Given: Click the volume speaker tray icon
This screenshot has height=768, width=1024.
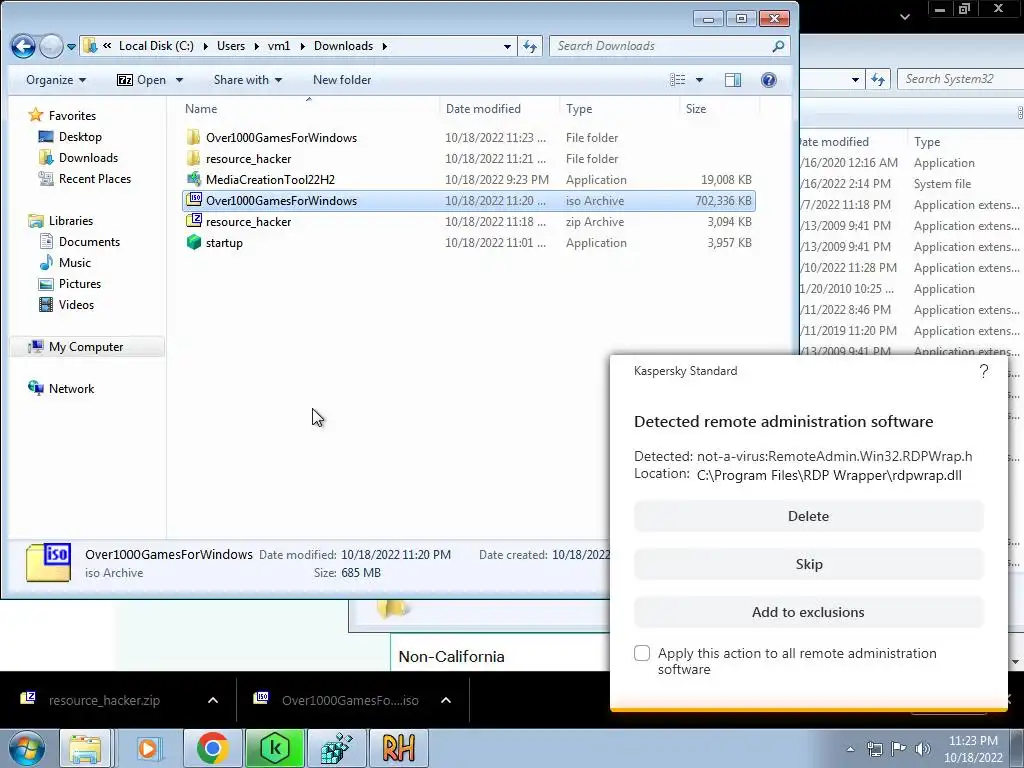Looking at the screenshot, I should [922, 749].
